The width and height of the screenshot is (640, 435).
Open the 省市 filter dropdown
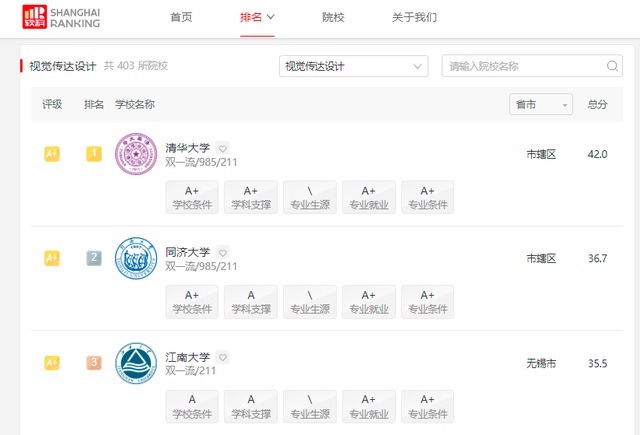541,104
